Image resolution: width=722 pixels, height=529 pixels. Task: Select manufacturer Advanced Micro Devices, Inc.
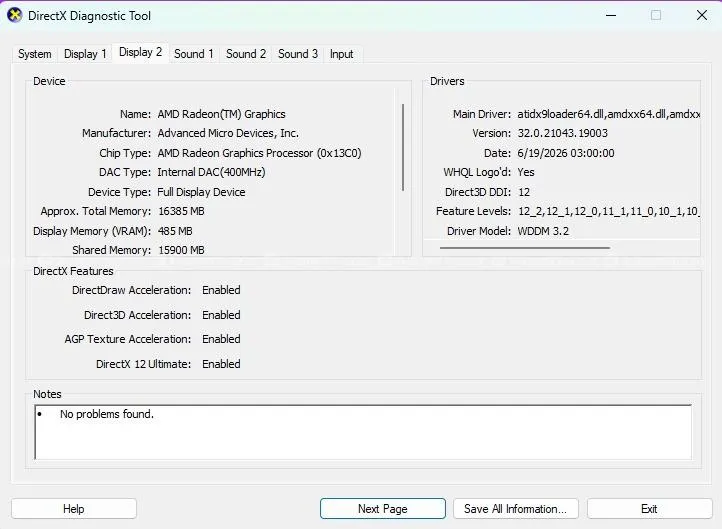pyautogui.click(x=228, y=134)
